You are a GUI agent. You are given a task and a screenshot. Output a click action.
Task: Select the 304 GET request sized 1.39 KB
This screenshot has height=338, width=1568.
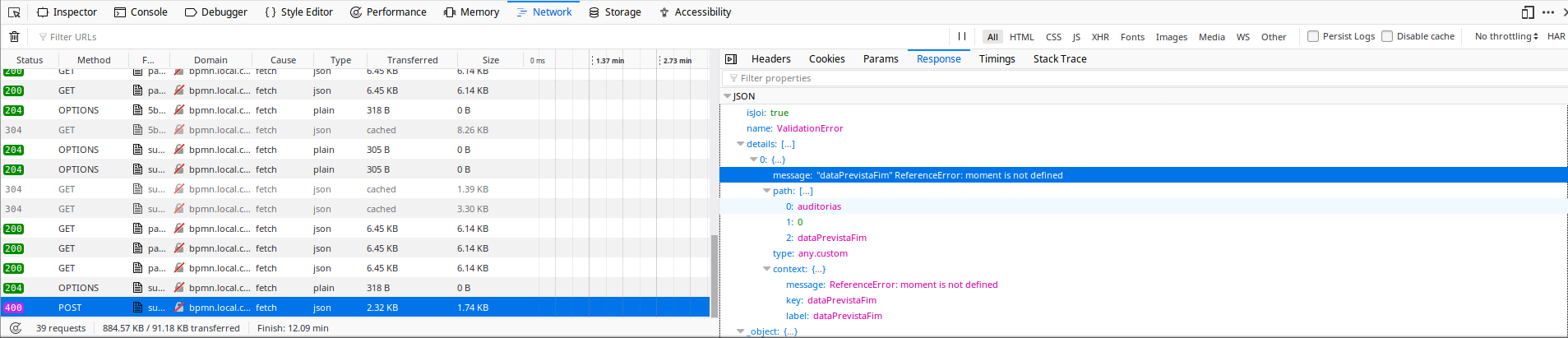(x=355, y=189)
